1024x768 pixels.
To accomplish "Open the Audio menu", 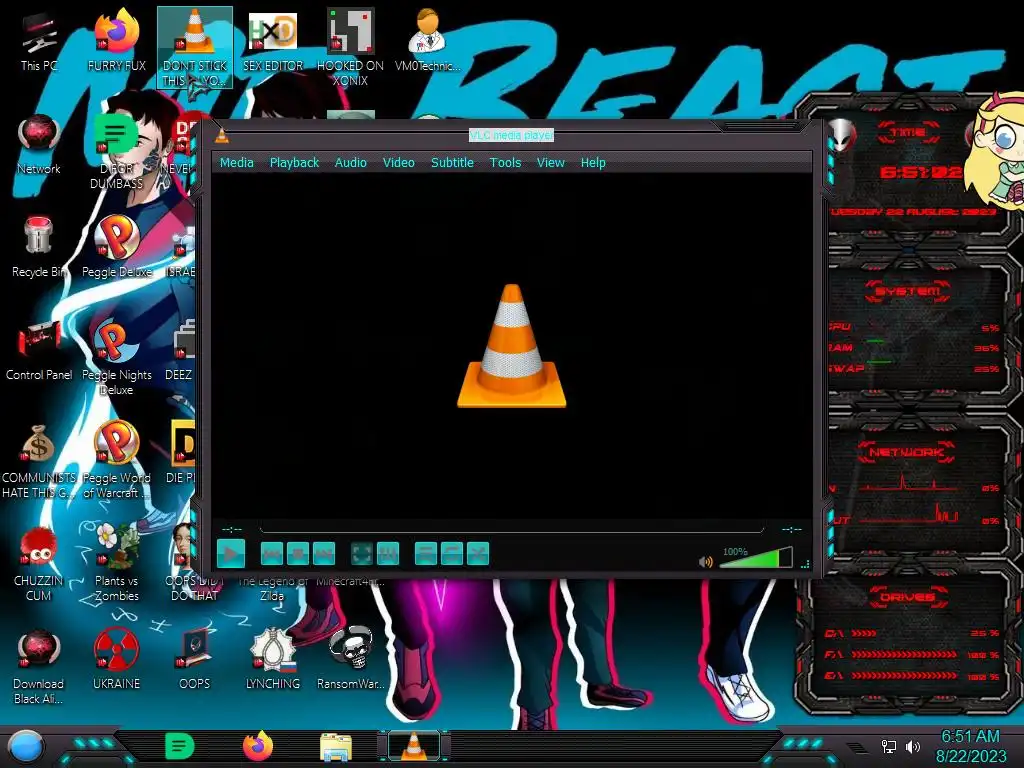I will 351,163.
